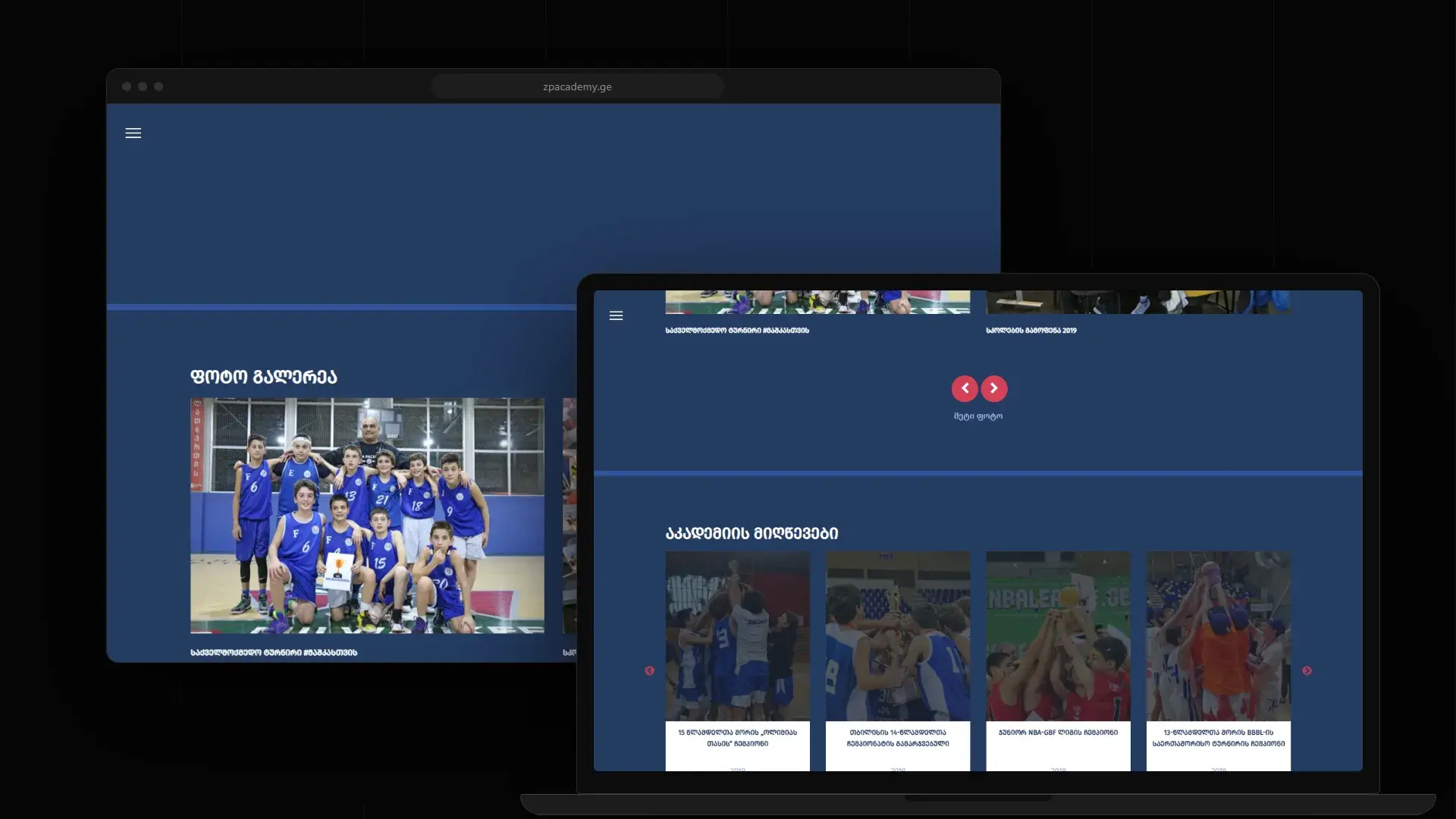The height and width of the screenshot is (819, 1456).
Task: Open the partly hidden second gallery photo in browser
Action: [570, 516]
